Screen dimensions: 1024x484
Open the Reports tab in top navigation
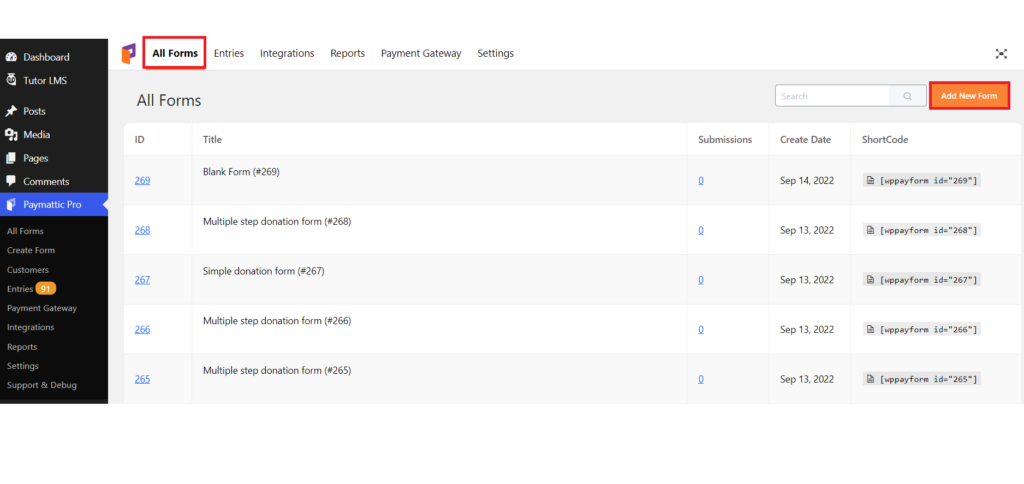(347, 54)
